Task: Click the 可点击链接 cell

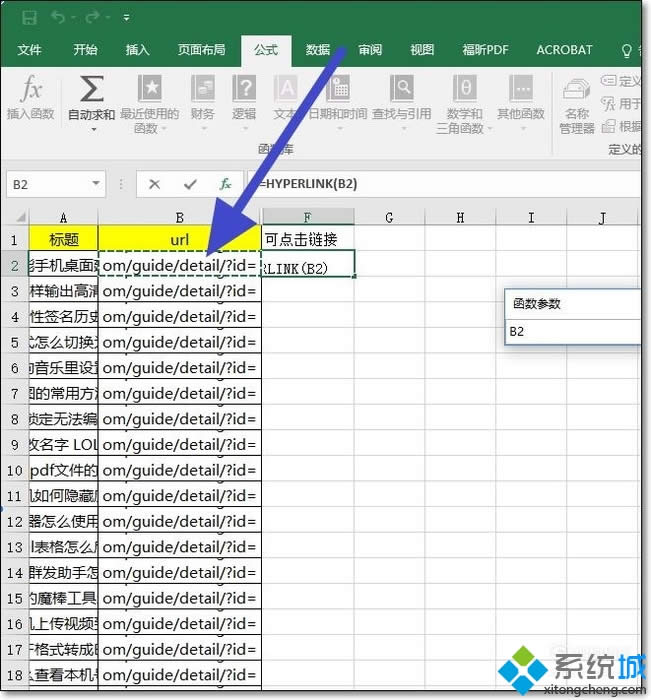Action: pyautogui.click(x=308, y=239)
